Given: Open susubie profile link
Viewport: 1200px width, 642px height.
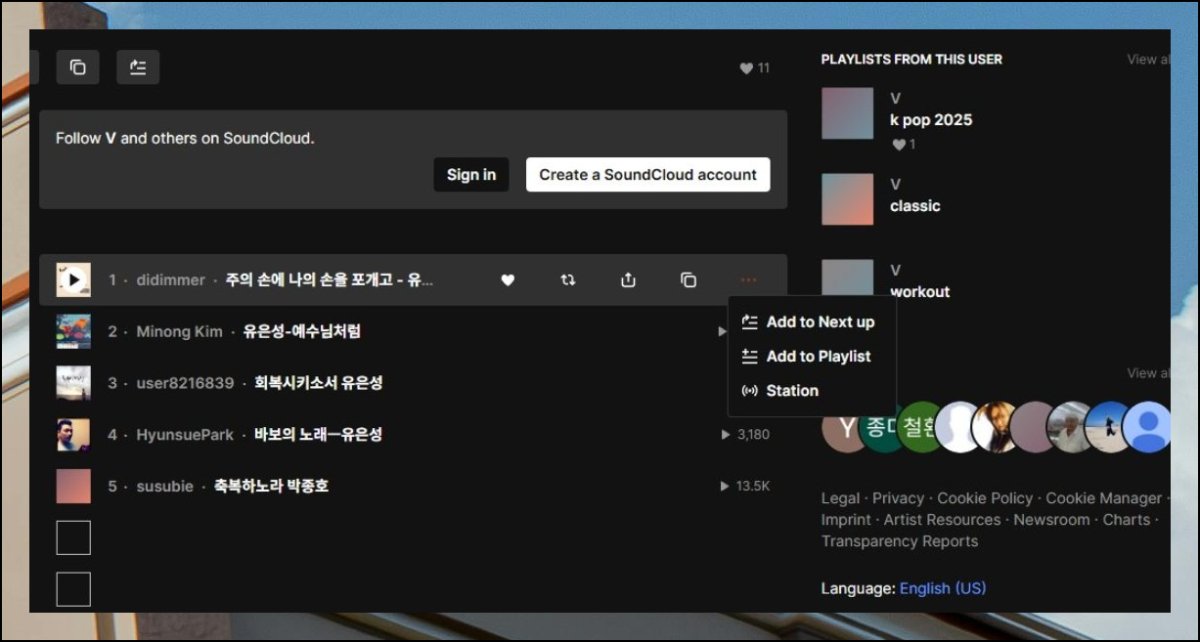Looking at the screenshot, I should point(165,486).
